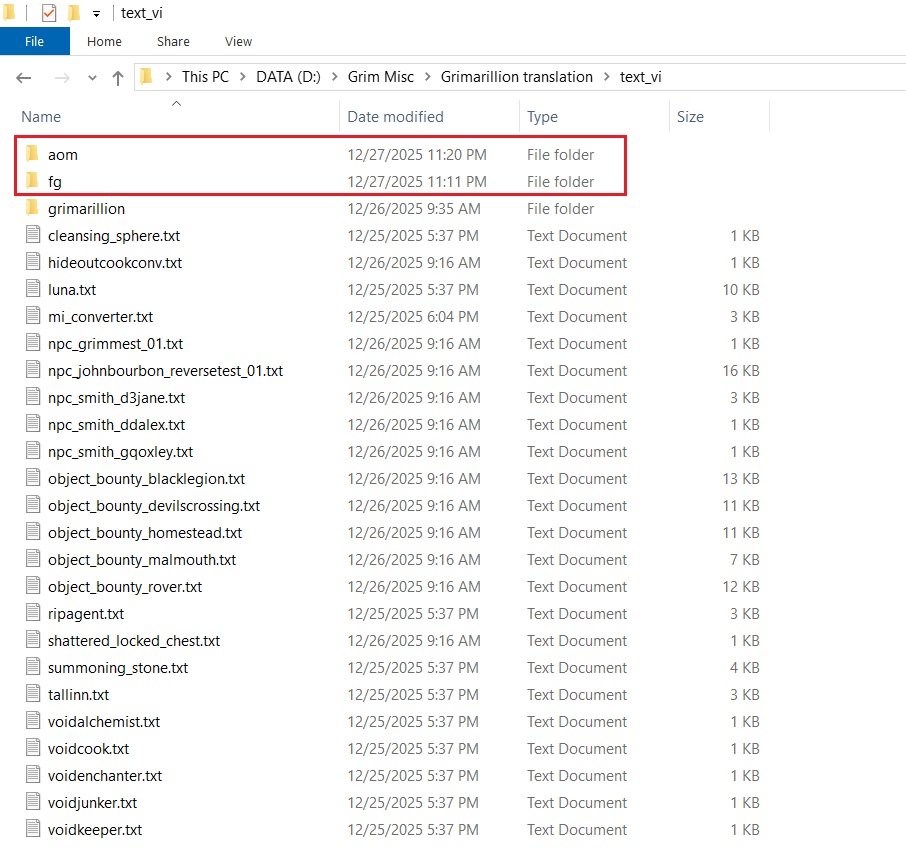Click the Back navigation arrow
The width and height of the screenshot is (906, 864).
(24, 78)
